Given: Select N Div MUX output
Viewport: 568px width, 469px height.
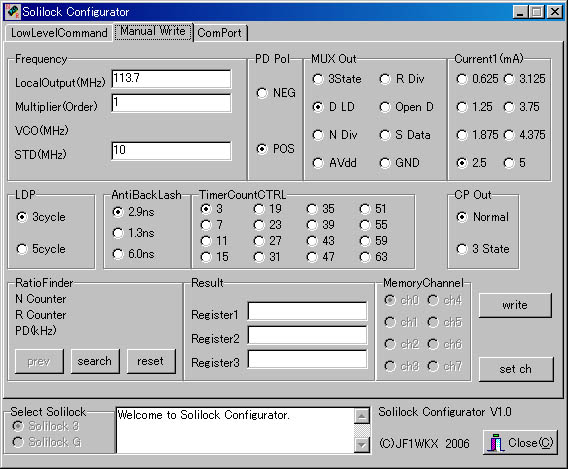Looking at the screenshot, I should pos(335,135).
